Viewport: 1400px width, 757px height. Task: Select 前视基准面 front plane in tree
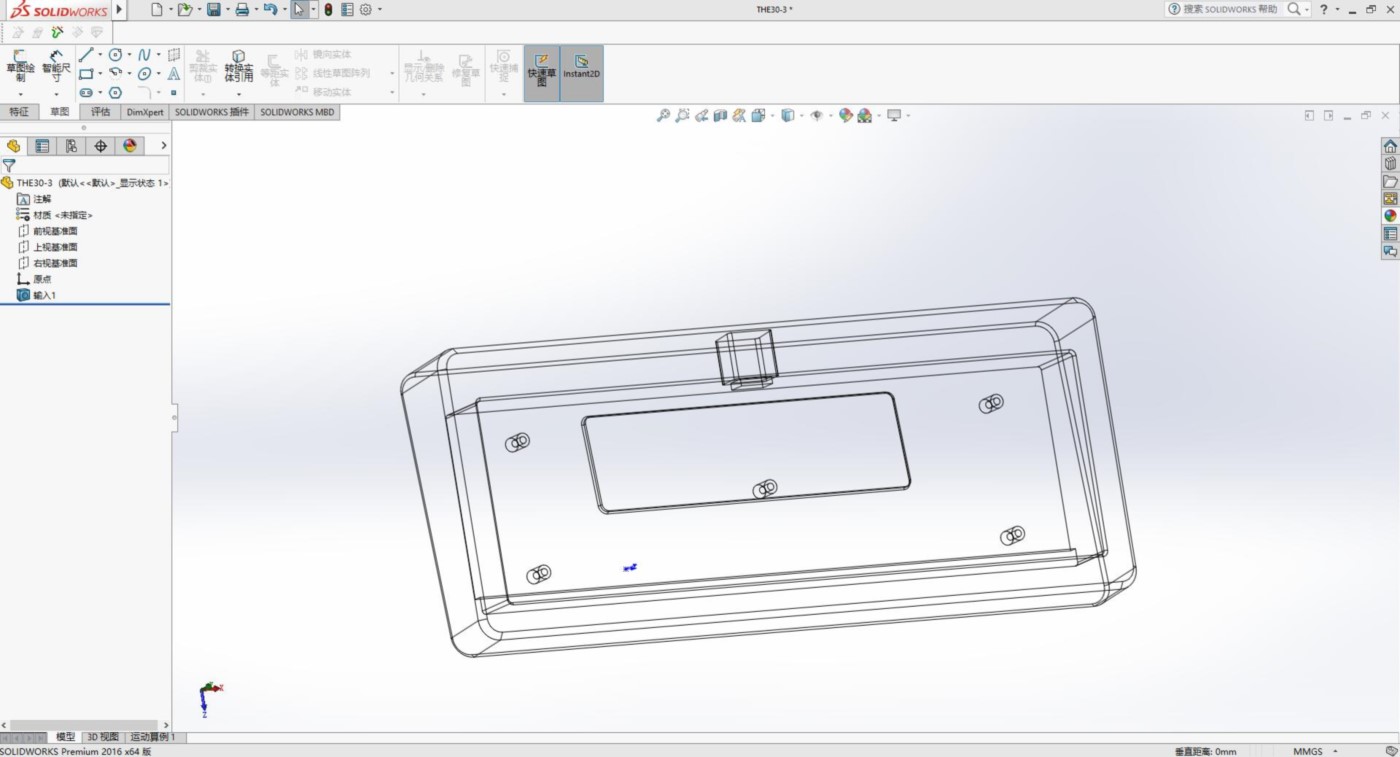[x=47, y=231]
